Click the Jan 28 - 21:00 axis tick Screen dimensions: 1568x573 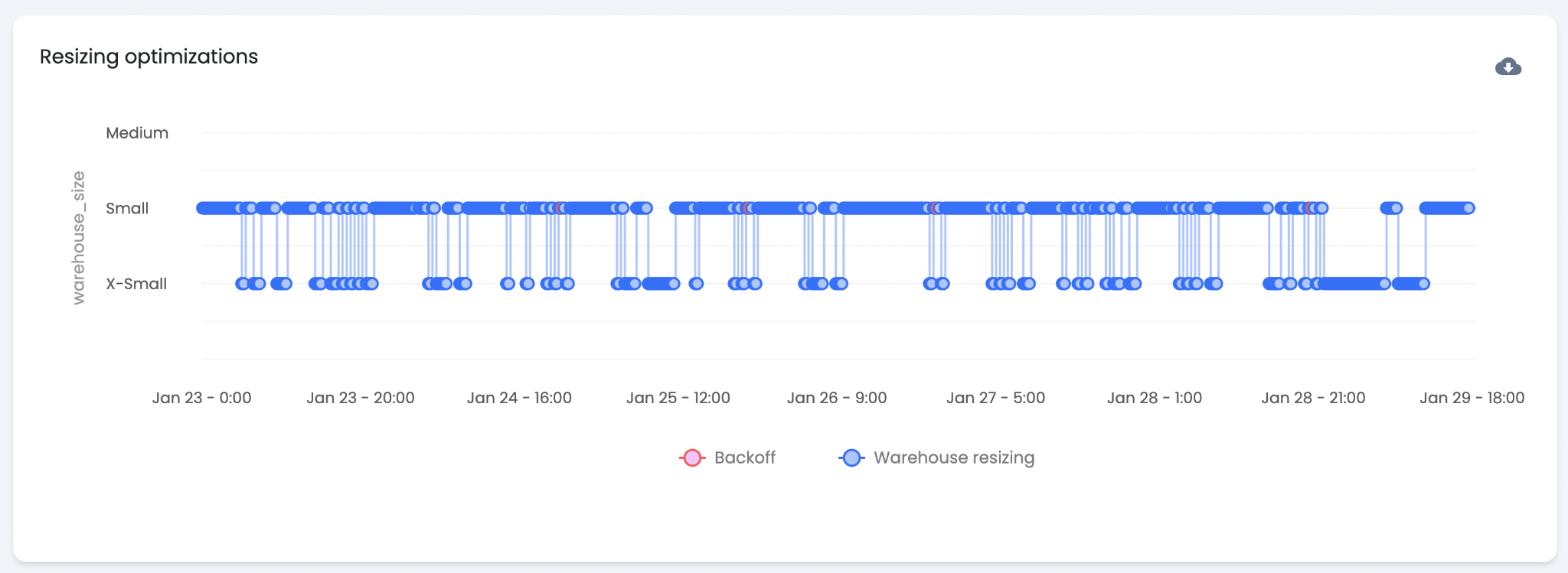coord(1313,398)
